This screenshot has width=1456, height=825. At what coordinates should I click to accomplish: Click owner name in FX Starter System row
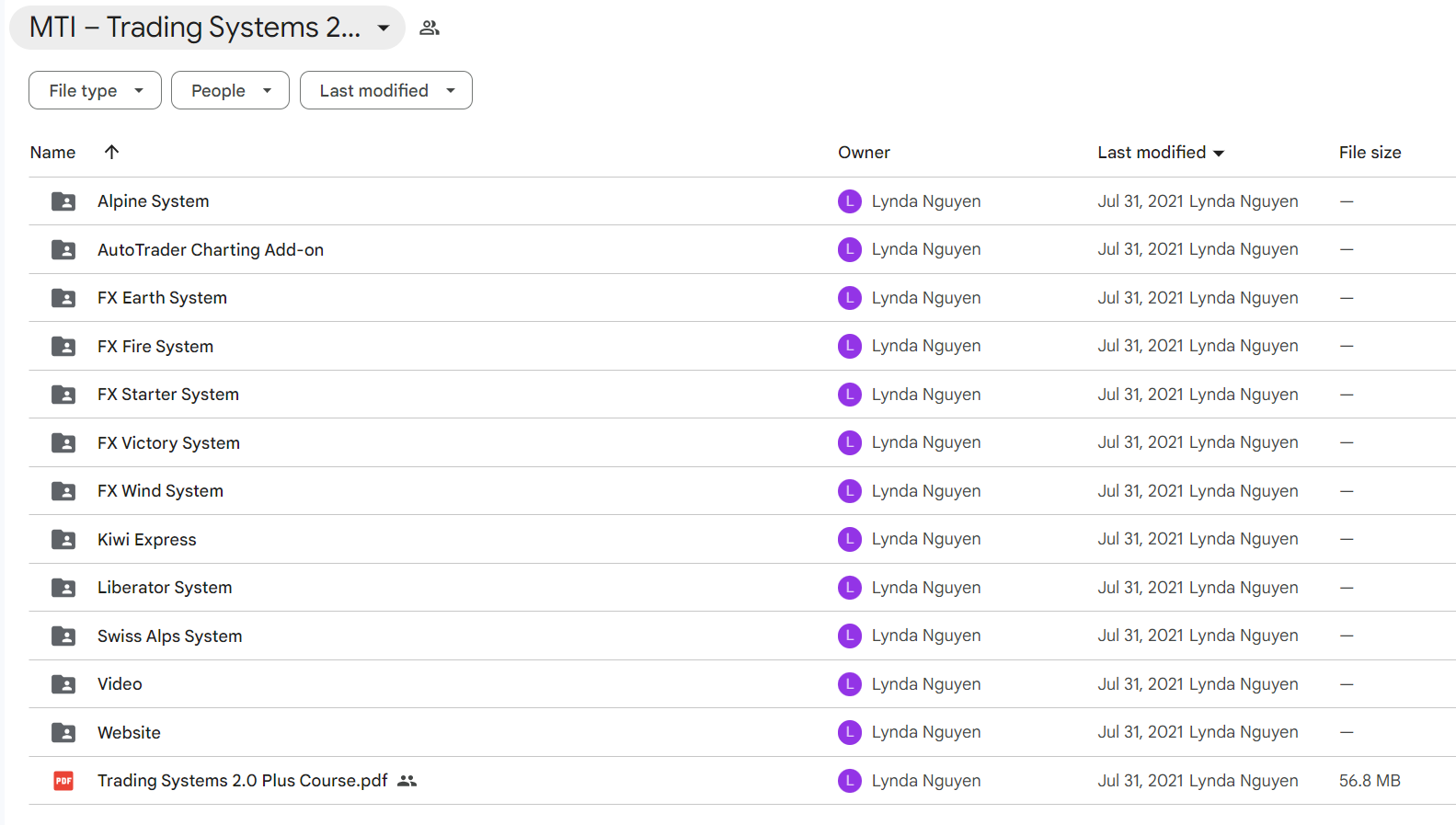click(x=926, y=395)
